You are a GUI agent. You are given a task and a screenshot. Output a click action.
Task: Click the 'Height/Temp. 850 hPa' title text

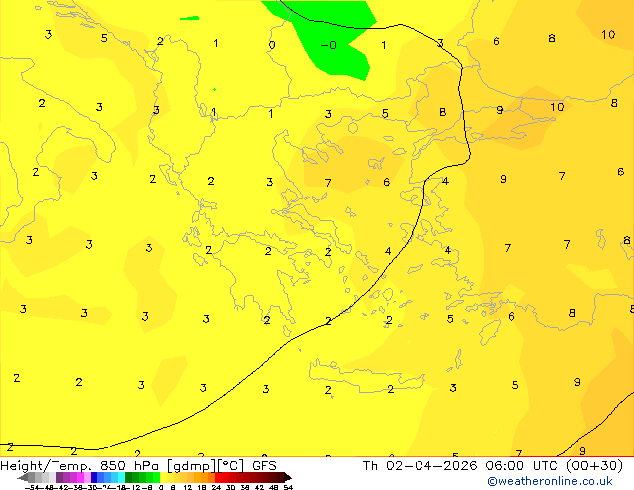[79, 466]
